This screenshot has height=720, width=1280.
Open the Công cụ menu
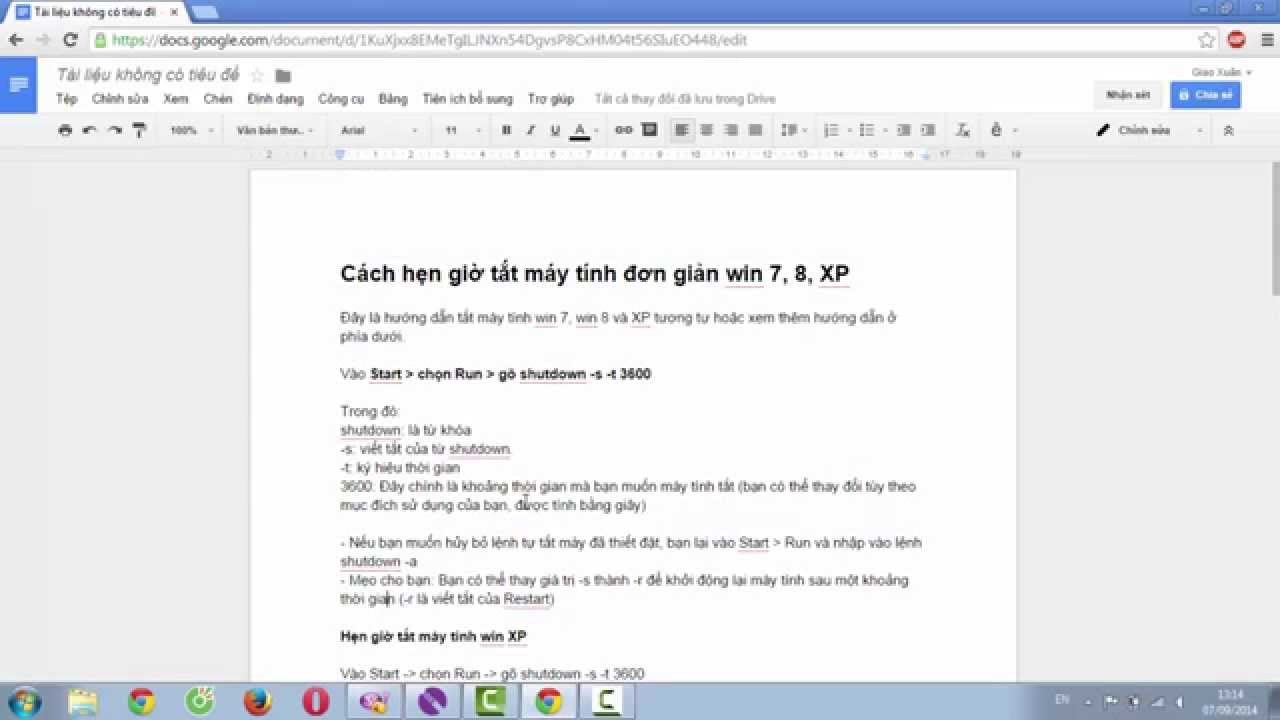[341, 99]
